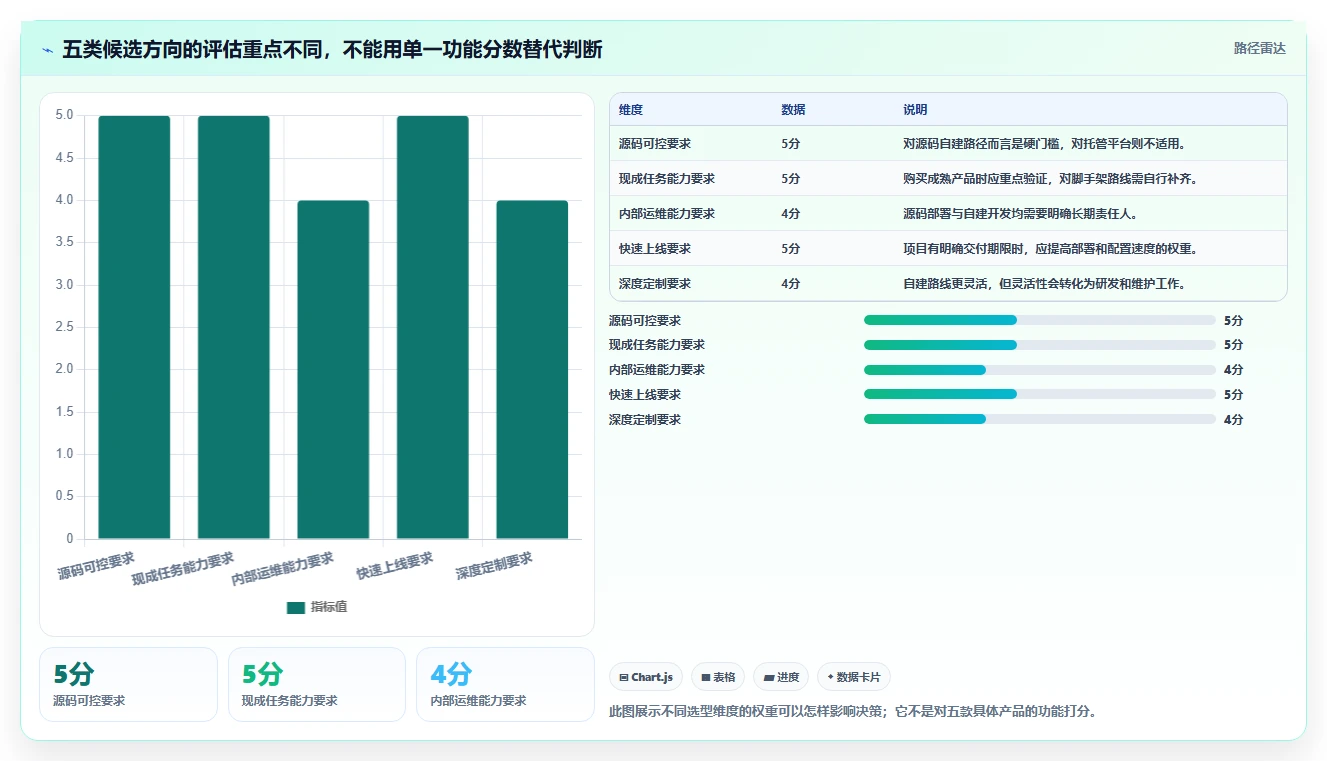This screenshot has width=1327, height=761.
Task: Click the 现成任务能力要求 bar in the chart
Action: tap(233, 327)
